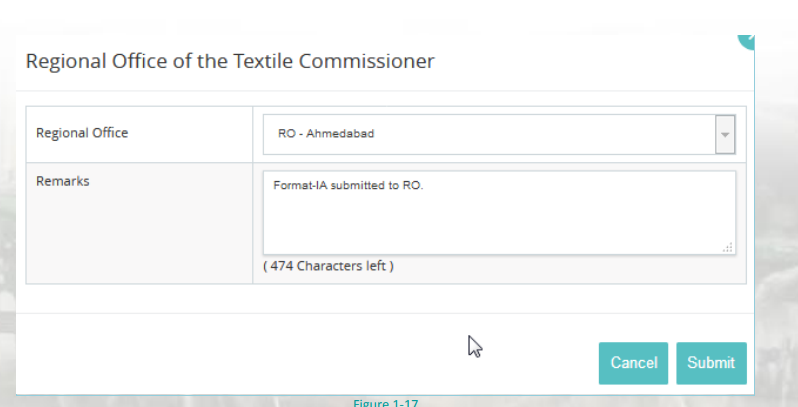
Task: Click the "Figure 1-17" caption
Action: point(386,402)
